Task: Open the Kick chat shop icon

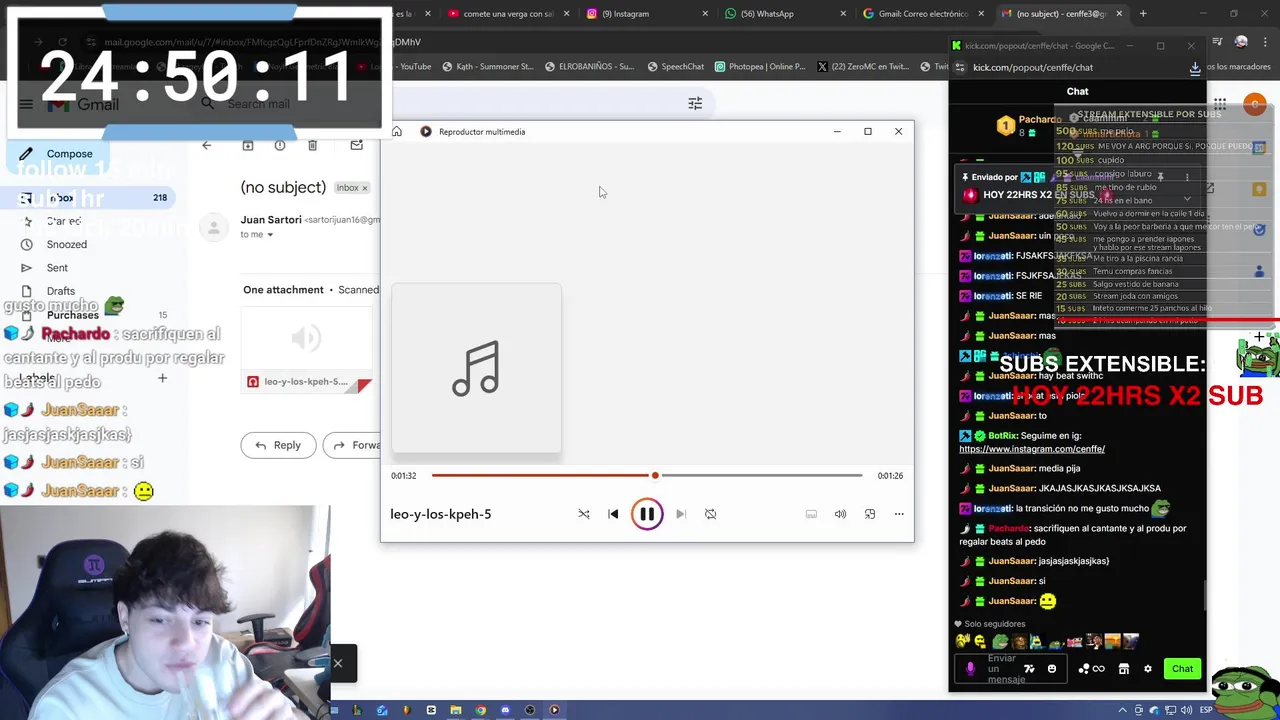Action: click(x=1124, y=669)
